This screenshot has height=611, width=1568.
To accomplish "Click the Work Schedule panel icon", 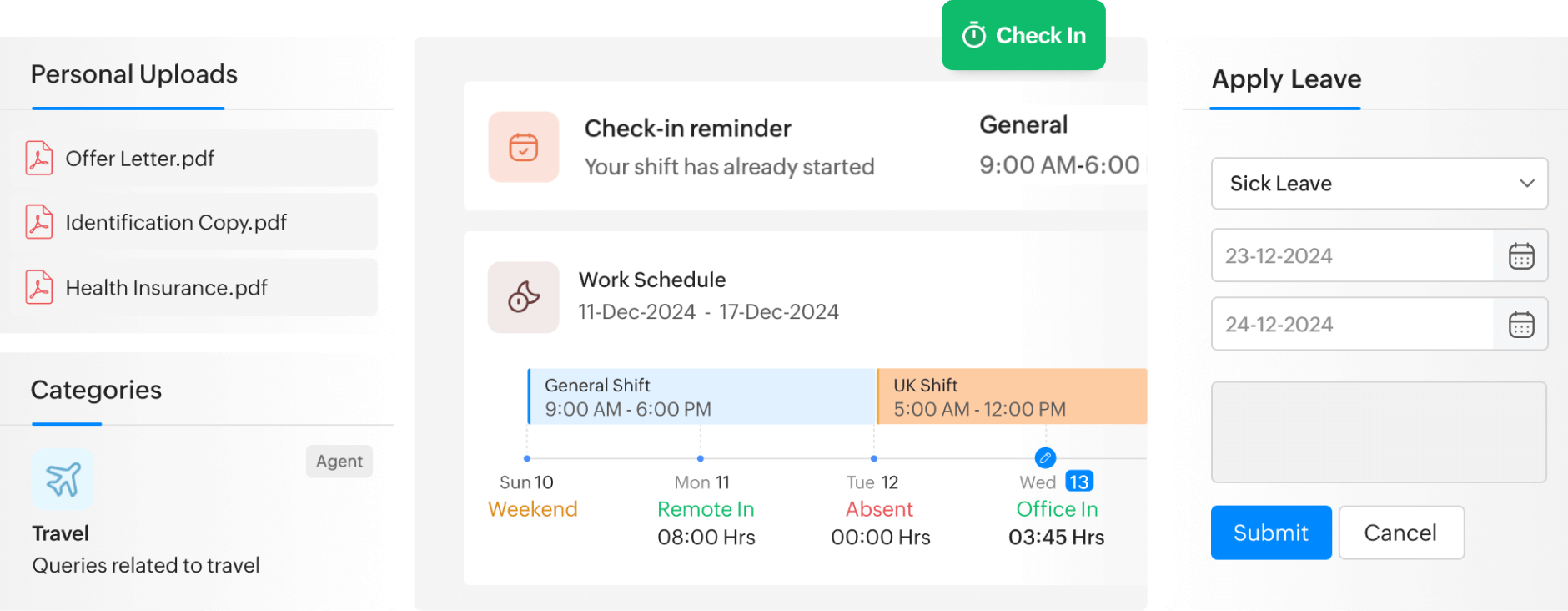I will [x=523, y=297].
